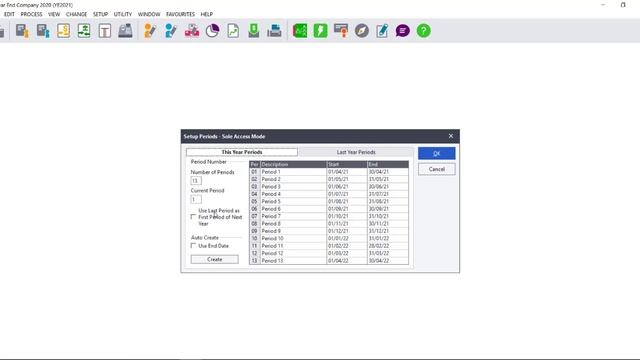Enable the Use End Date checkbox

click(193, 246)
